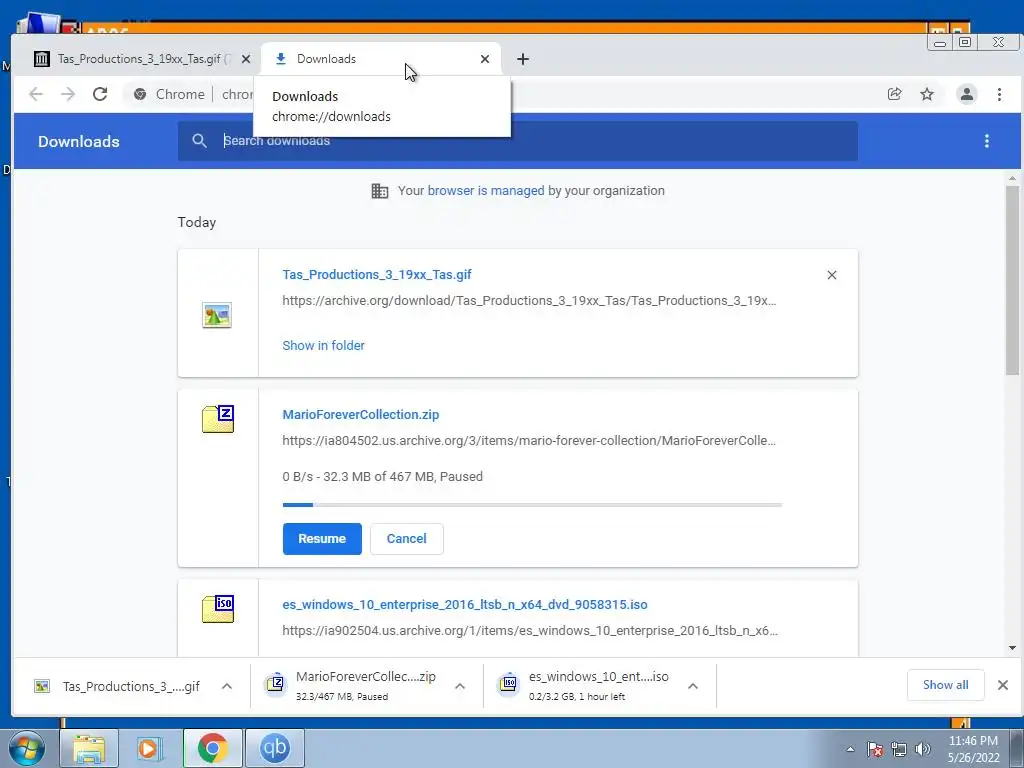Image resolution: width=1024 pixels, height=768 pixels.
Task: Go back using the browser back arrow
Action: click(x=36, y=94)
